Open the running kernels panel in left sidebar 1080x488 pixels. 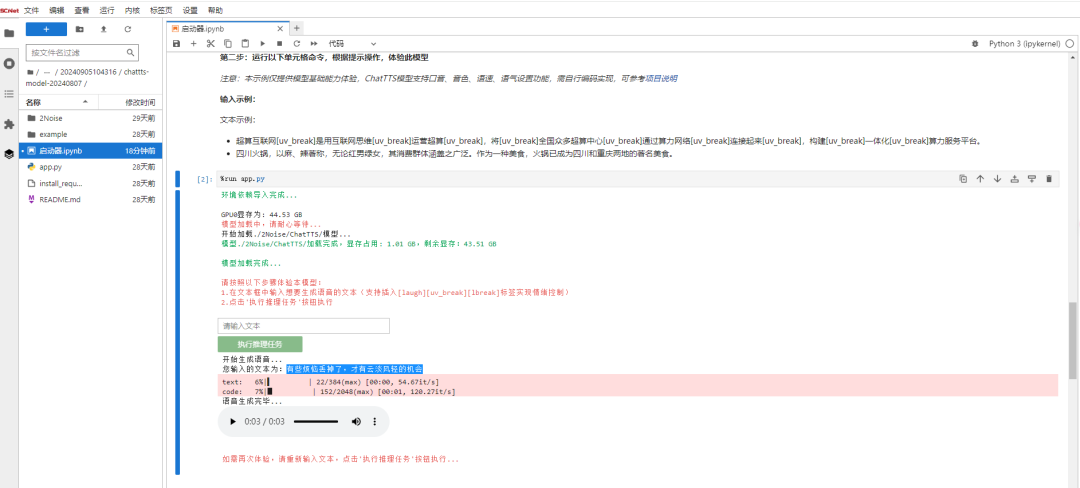point(9,63)
